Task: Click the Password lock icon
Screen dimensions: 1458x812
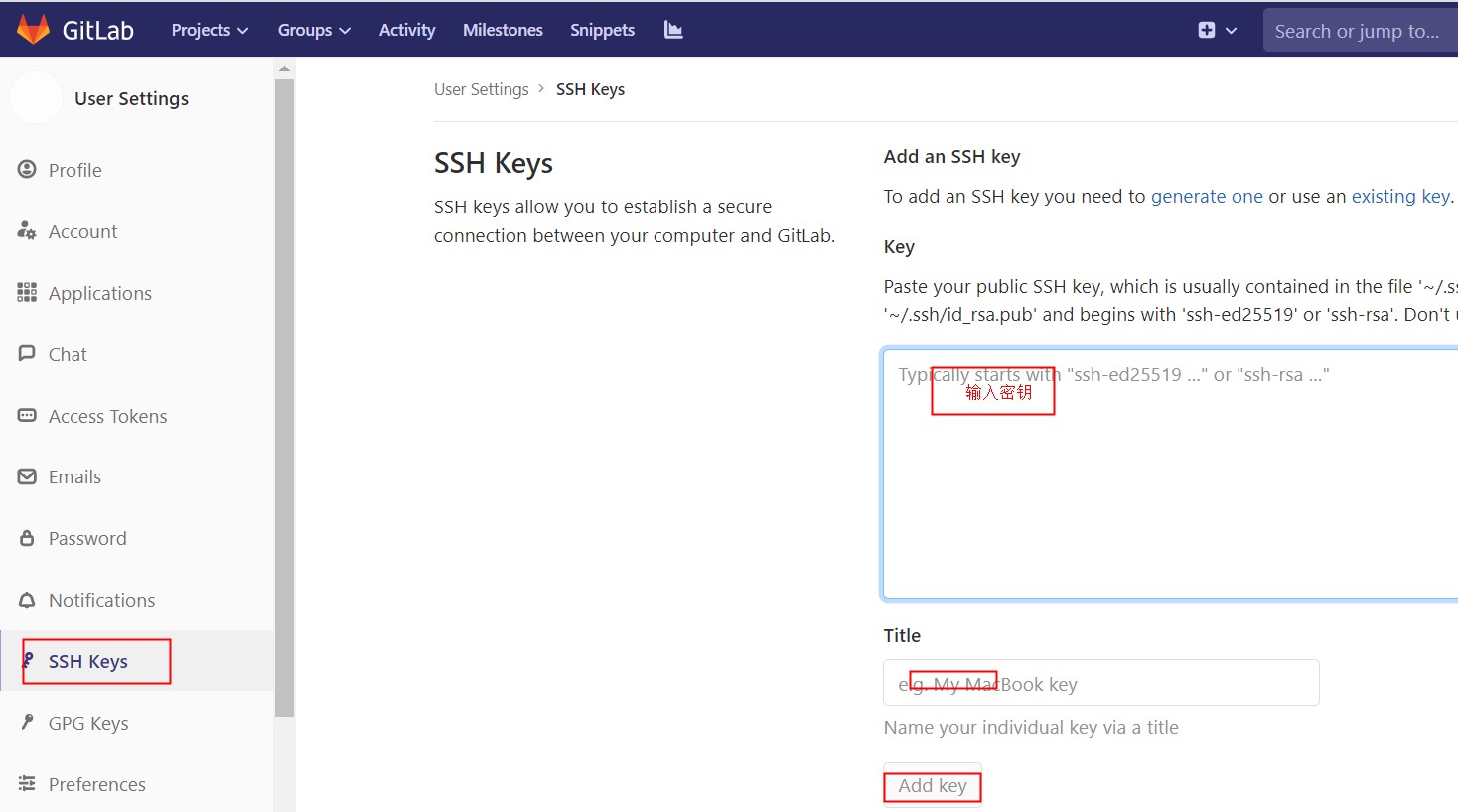Action: [x=27, y=538]
